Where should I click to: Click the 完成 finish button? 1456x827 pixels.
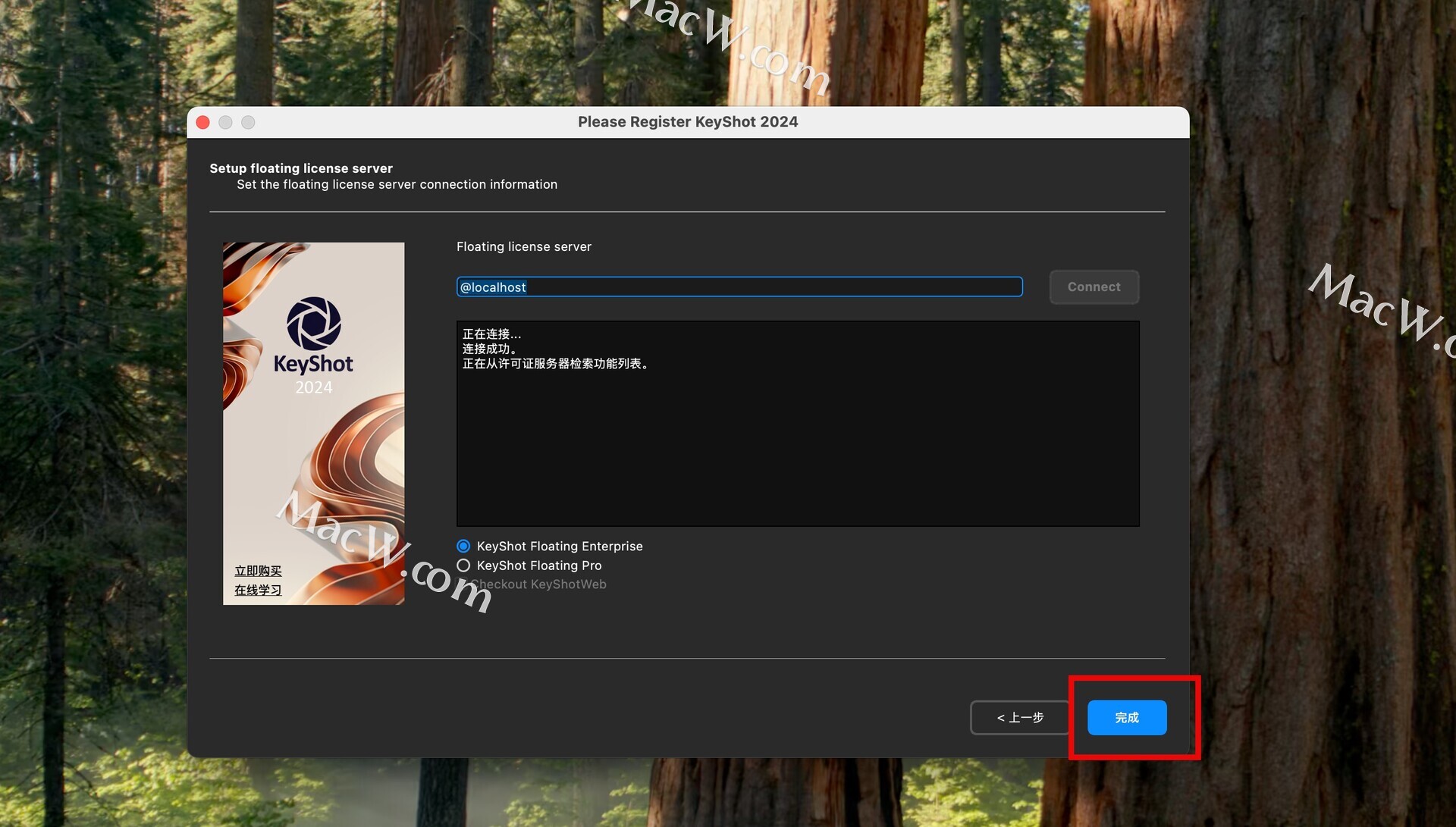[x=1126, y=717]
